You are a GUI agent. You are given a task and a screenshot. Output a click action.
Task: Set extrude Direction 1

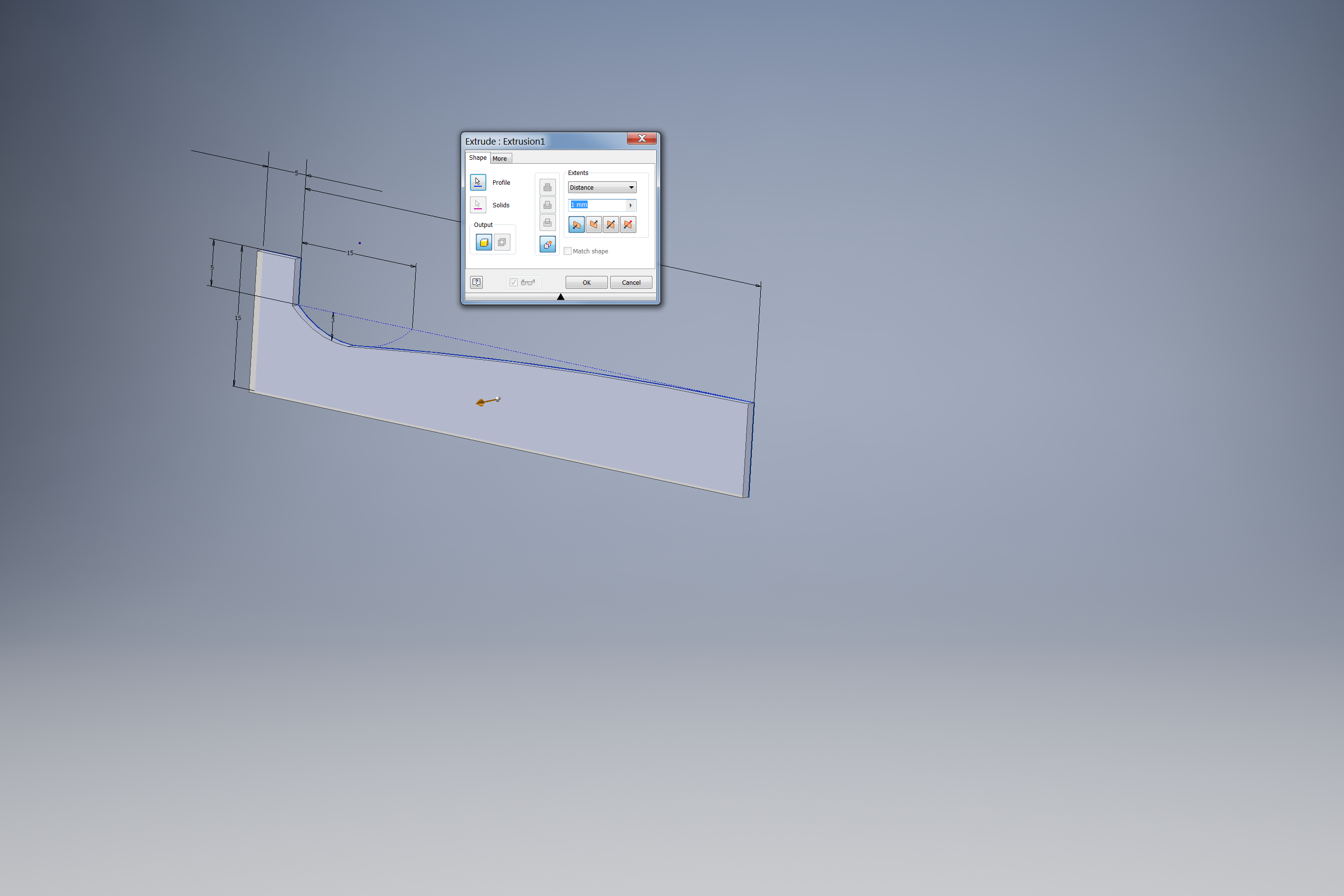[576, 224]
